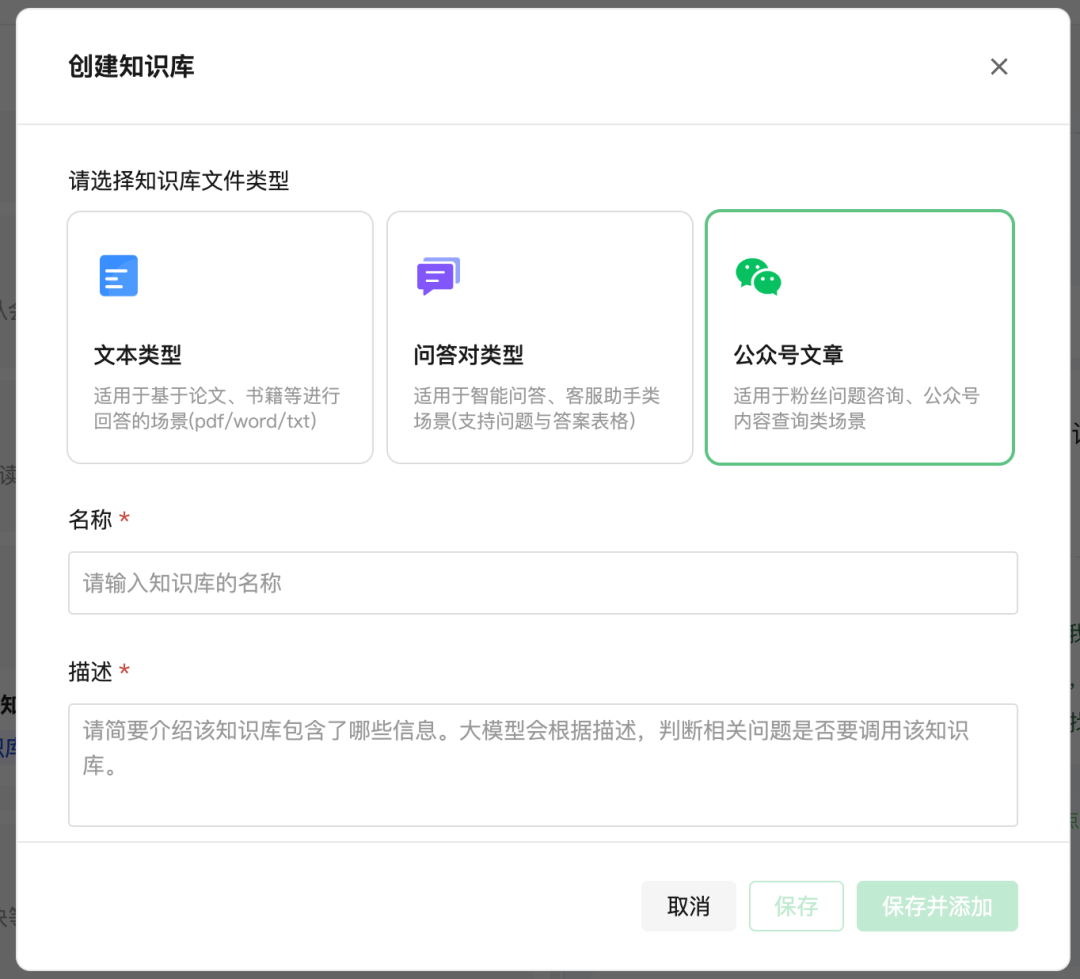Focus the knowledge base 描述 textarea
The height and width of the screenshot is (979, 1080).
tap(542, 765)
